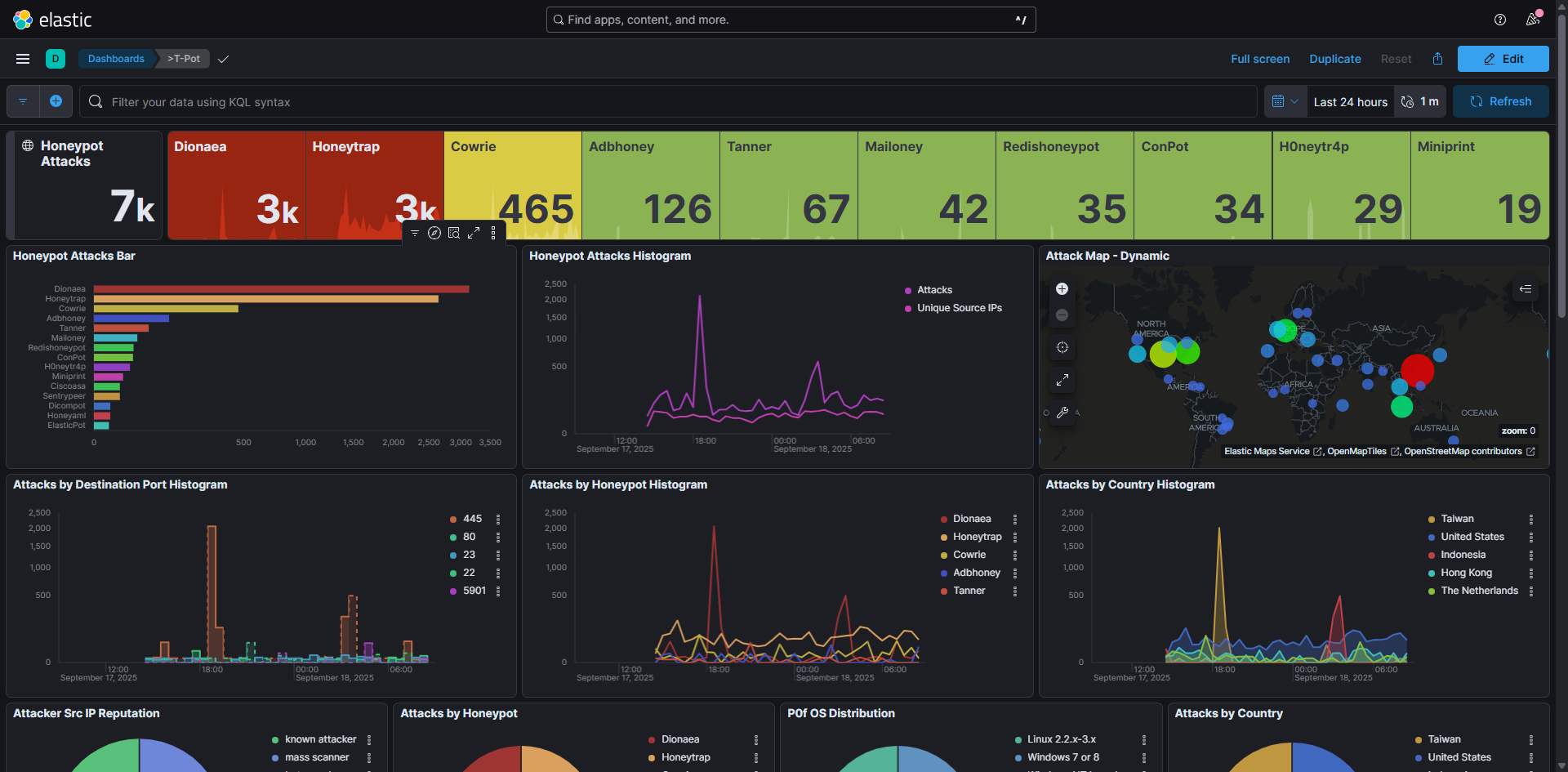1568x772 pixels.
Task: Open the Attack Map tools wrench
Action: 1062,413
